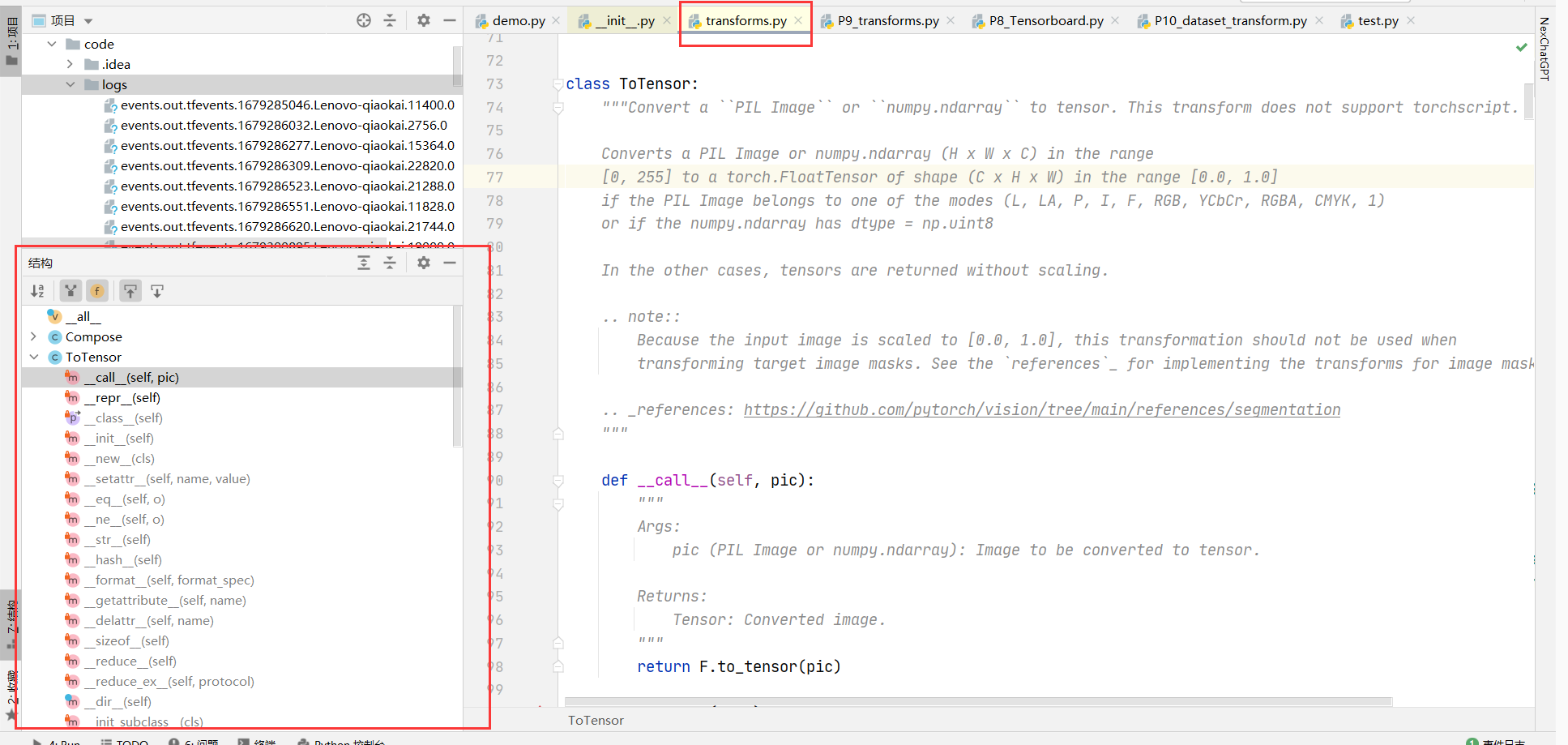The height and width of the screenshot is (745, 1568).
Task: Open the 7: 结构 side tool window tab
Action: (11, 624)
